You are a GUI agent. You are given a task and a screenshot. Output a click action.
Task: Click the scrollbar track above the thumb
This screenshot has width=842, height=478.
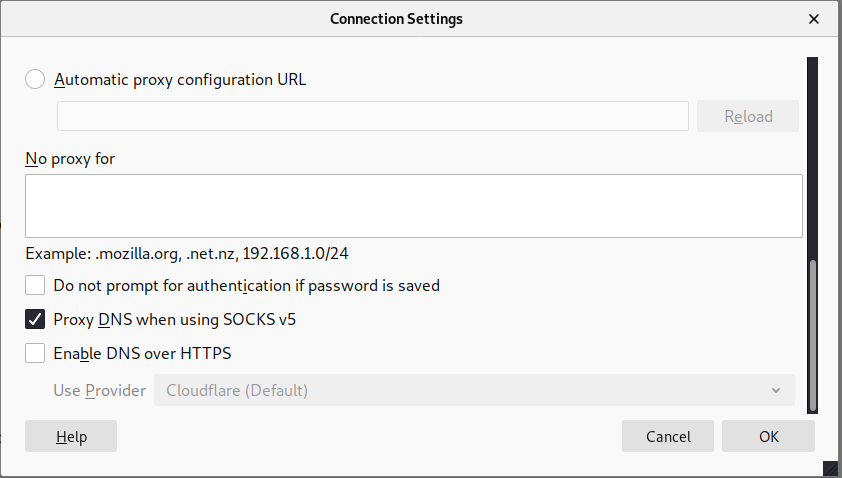click(x=813, y=150)
